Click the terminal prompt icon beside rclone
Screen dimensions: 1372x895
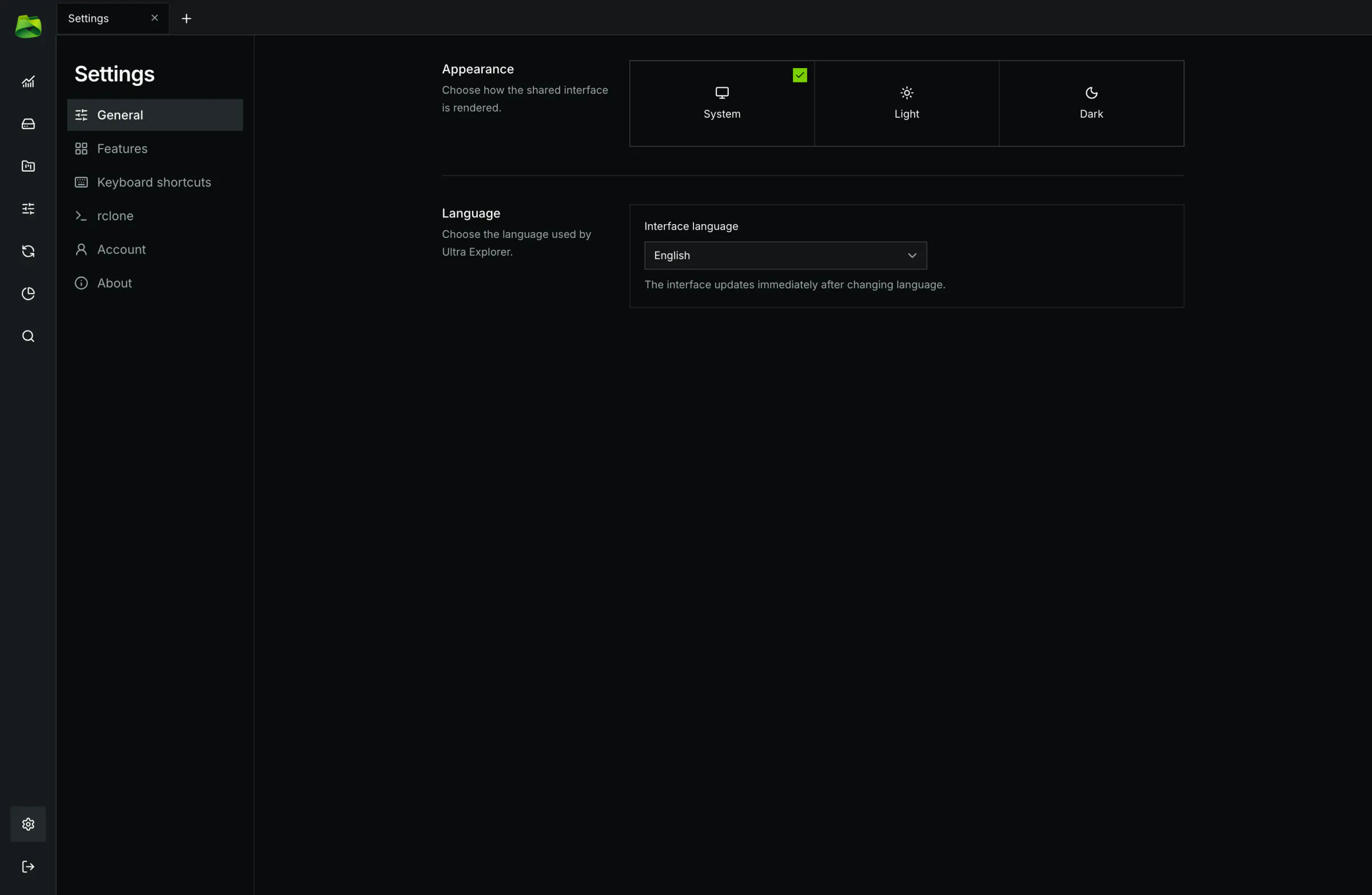[81, 216]
